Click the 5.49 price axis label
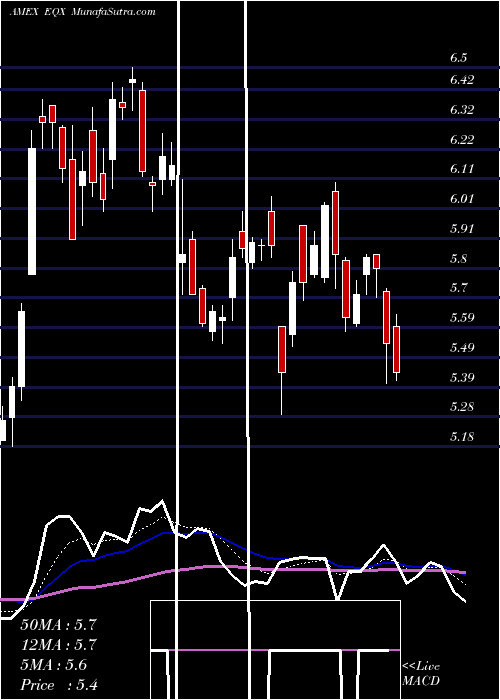 coord(462,348)
